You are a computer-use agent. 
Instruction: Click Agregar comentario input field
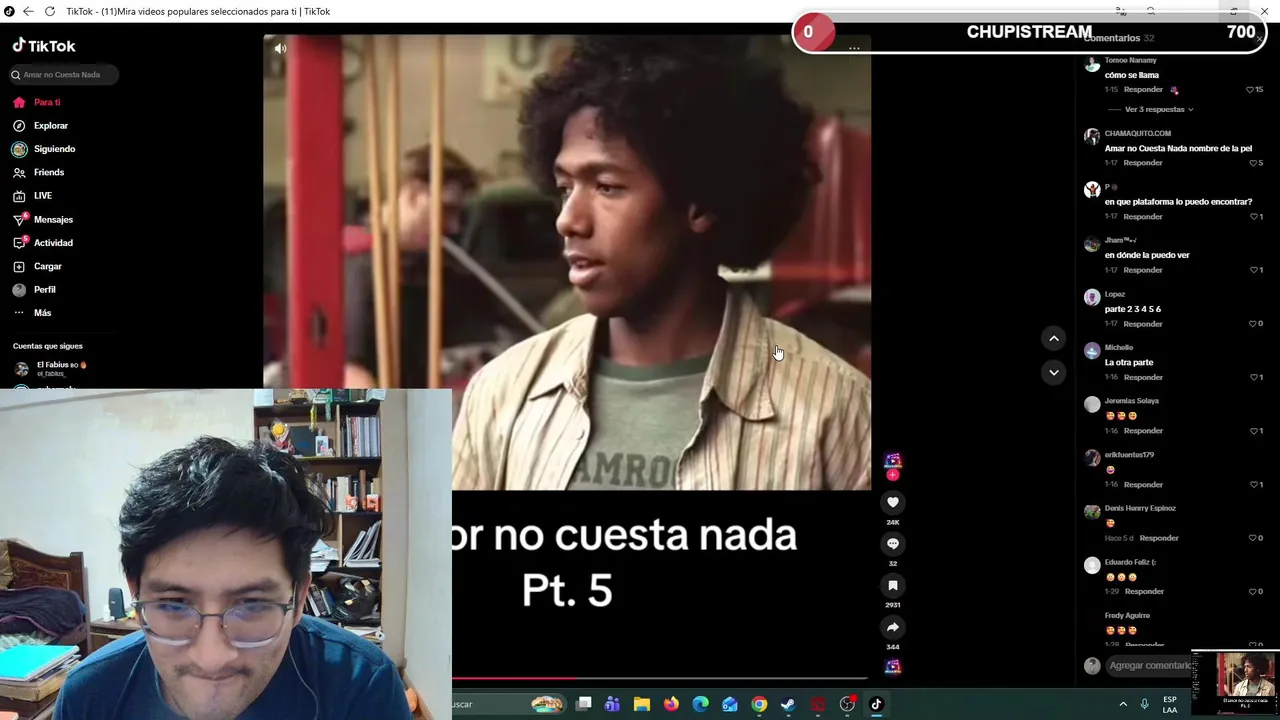(1150, 666)
